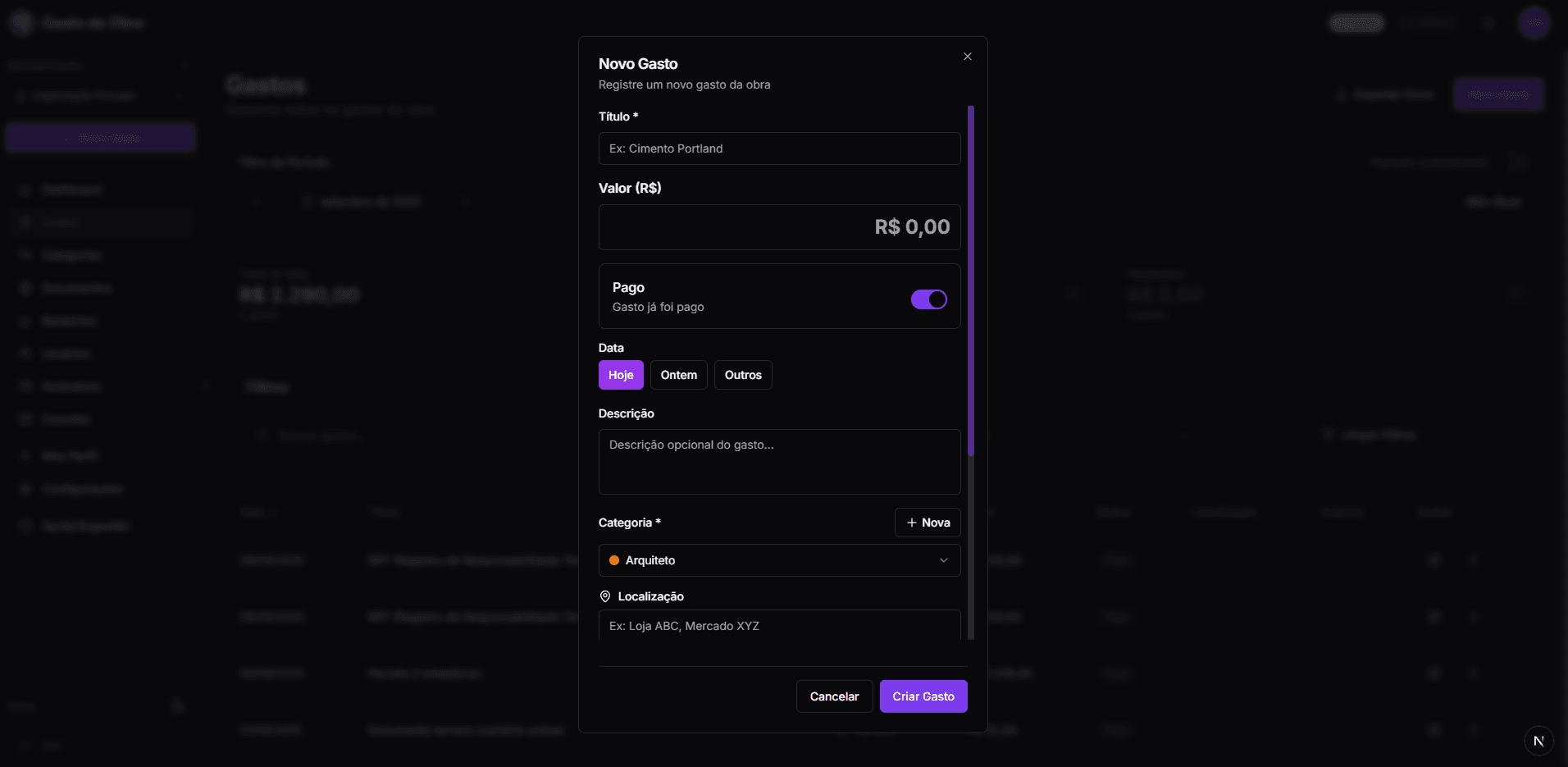This screenshot has width=1568, height=767.
Task: Click into the Descrição text area
Action: click(x=779, y=461)
